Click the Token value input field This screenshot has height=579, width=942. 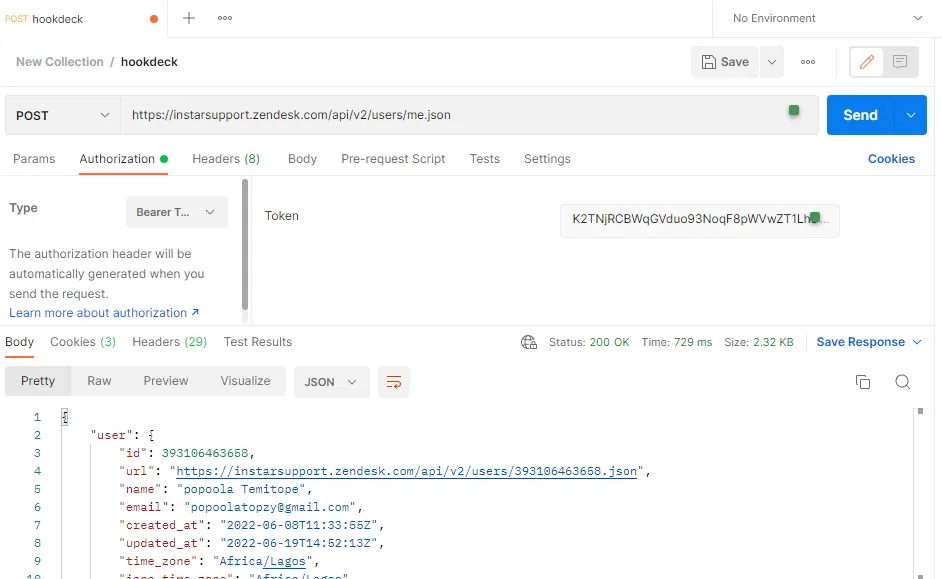pyautogui.click(x=699, y=219)
